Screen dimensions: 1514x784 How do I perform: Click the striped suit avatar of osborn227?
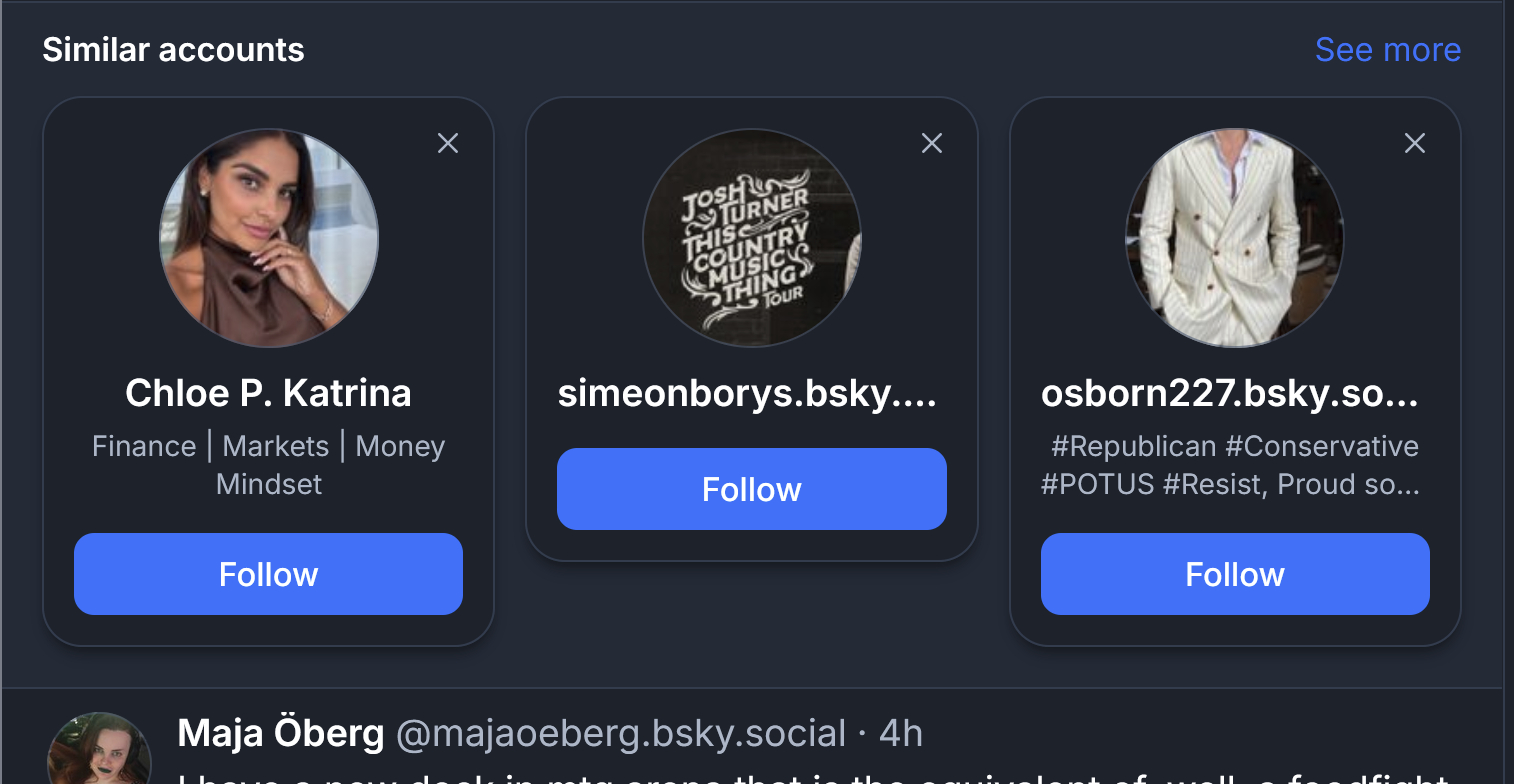[1235, 238]
